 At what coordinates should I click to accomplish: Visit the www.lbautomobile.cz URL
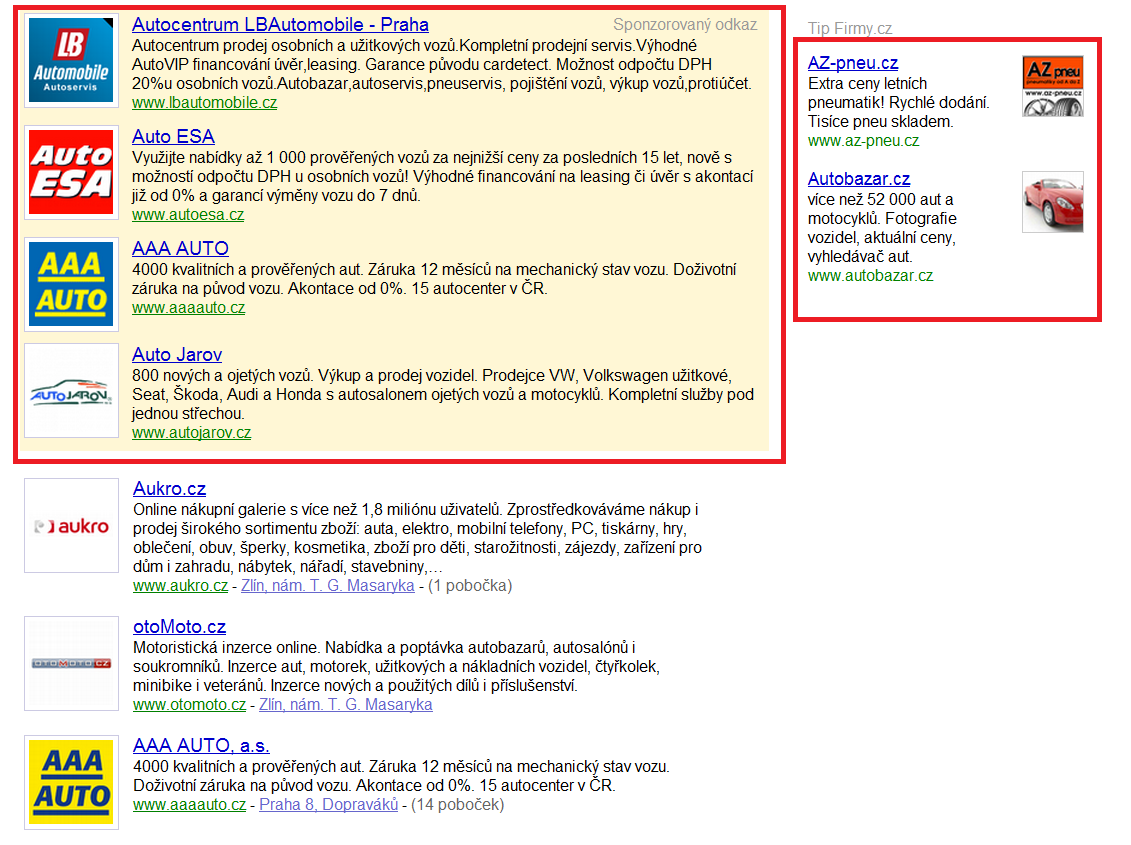(204, 102)
